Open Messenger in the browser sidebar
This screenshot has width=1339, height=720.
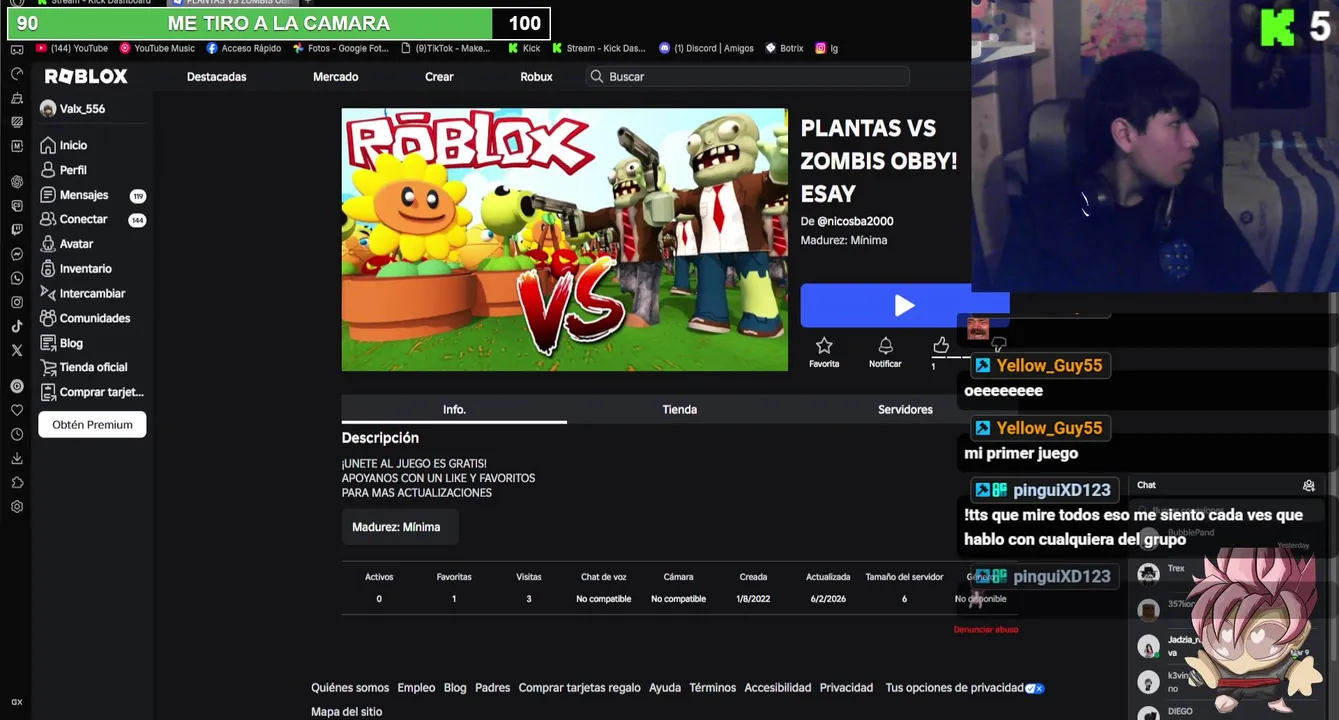coord(17,254)
